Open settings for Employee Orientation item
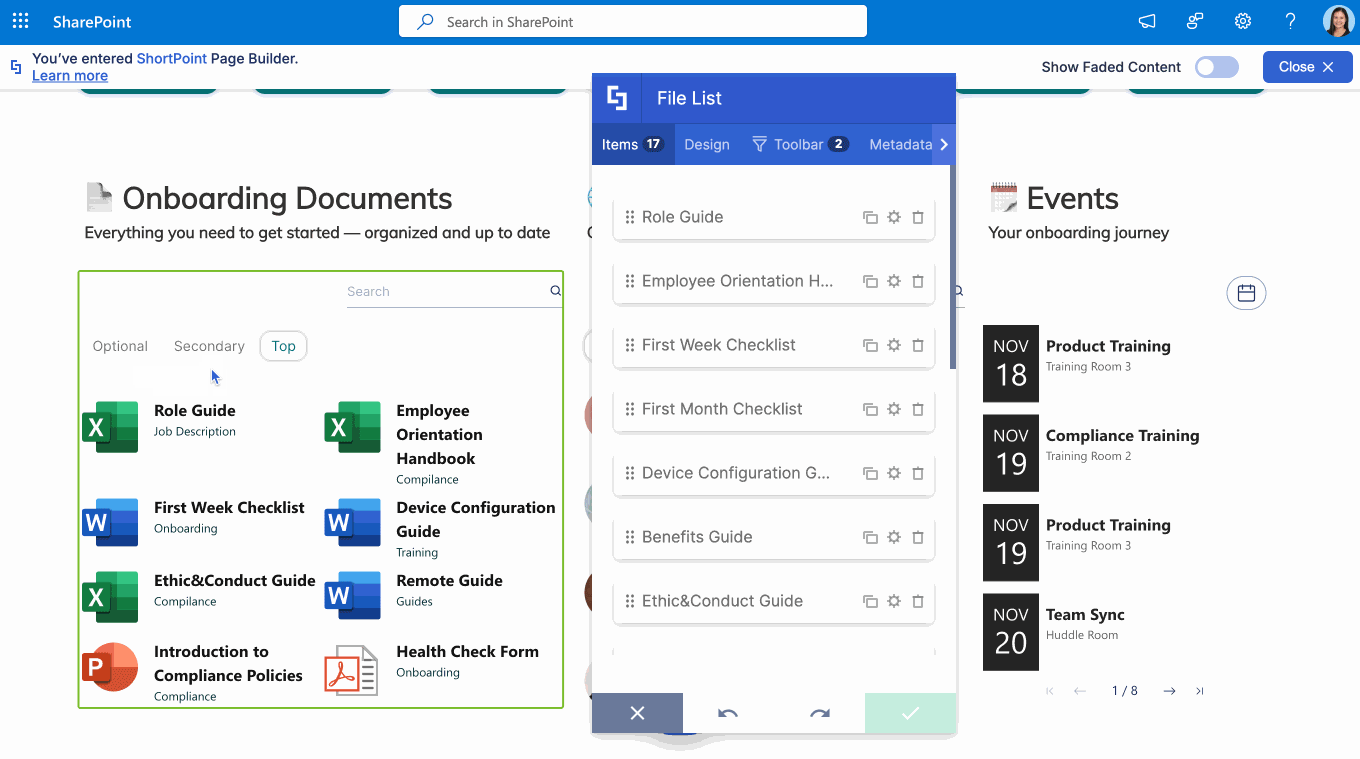This screenshot has width=1360, height=759. click(894, 281)
